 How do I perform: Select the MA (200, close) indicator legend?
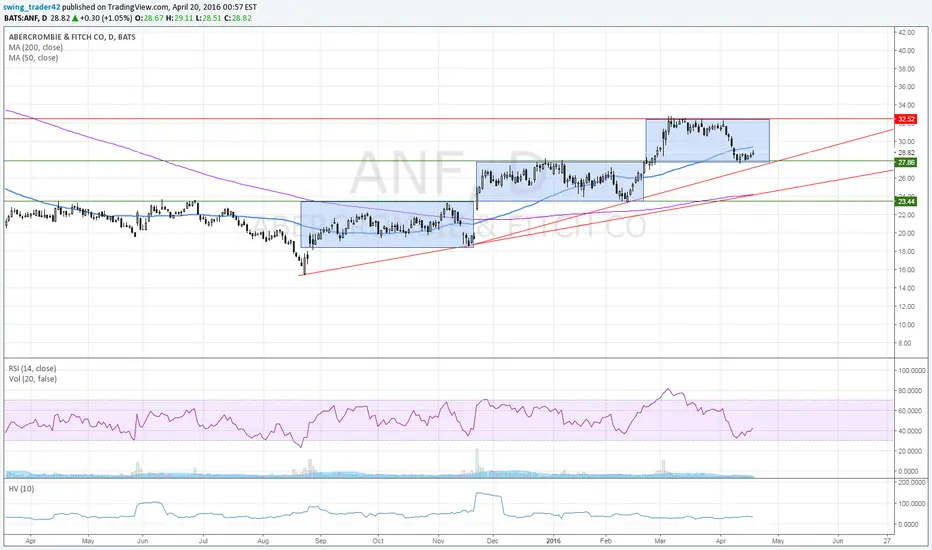pos(36,48)
